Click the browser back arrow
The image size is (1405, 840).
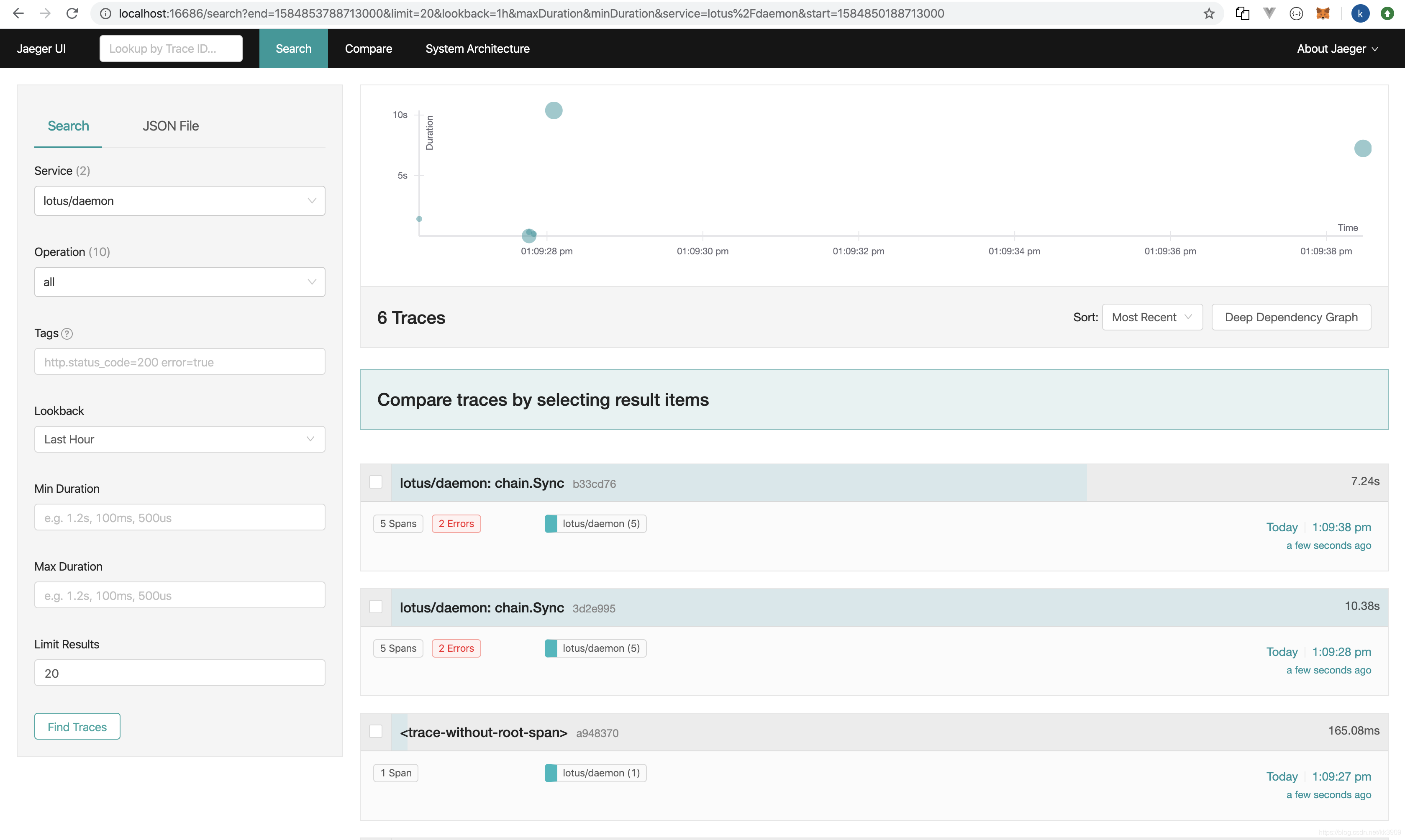pyautogui.click(x=18, y=13)
